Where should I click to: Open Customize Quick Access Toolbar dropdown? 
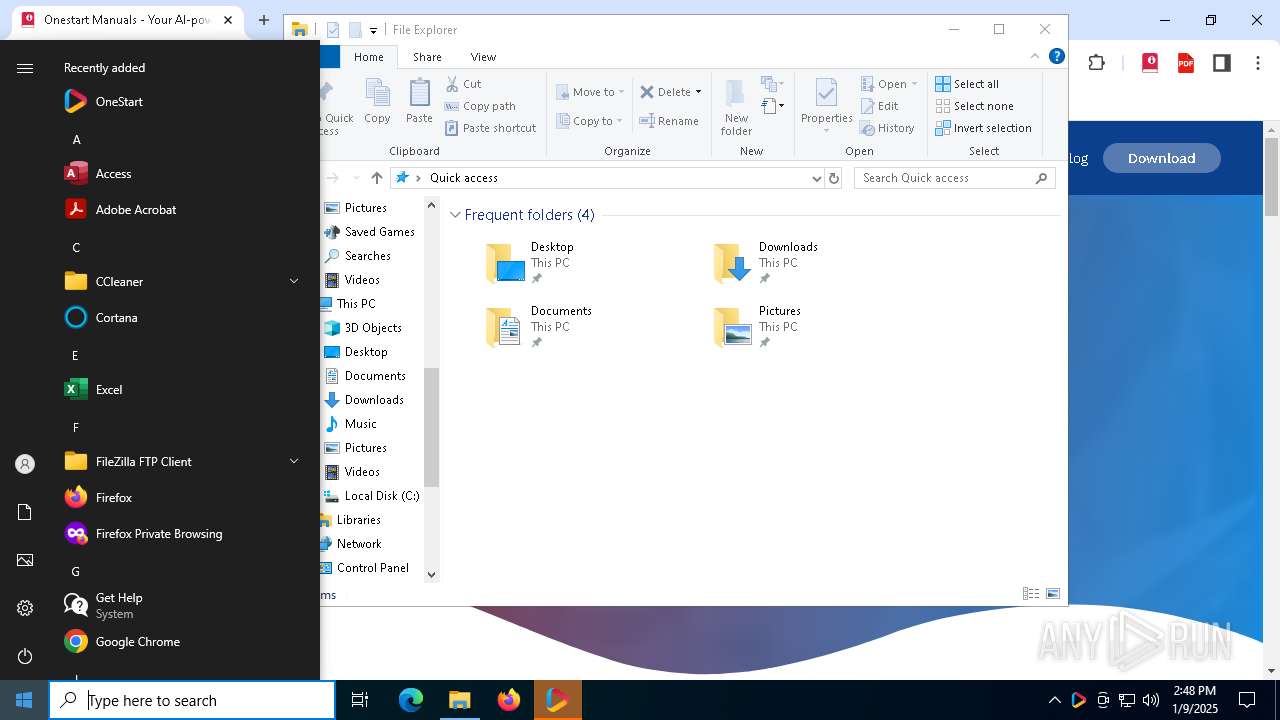click(373, 30)
